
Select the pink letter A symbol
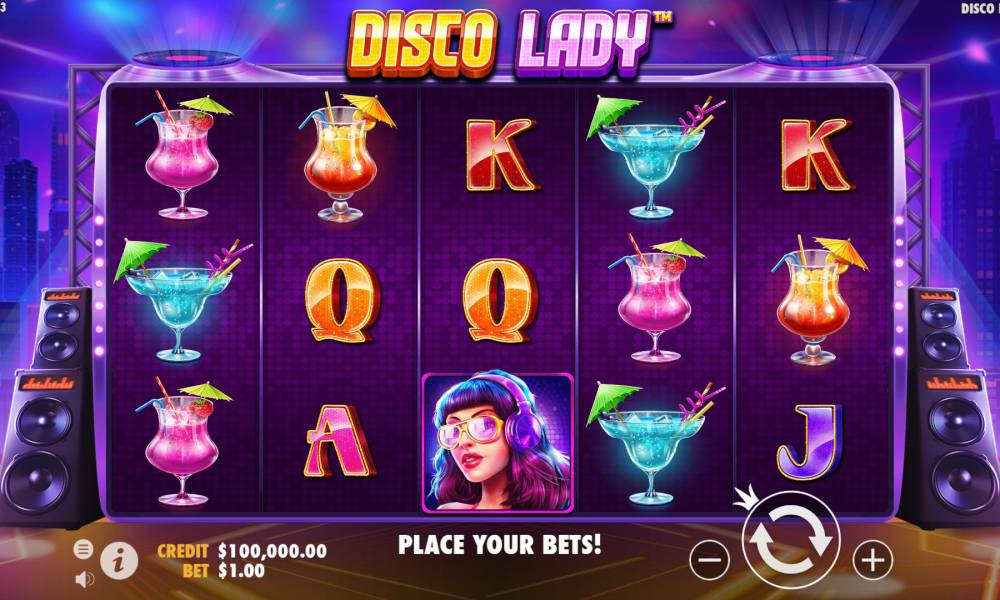pyautogui.click(x=337, y=441)
